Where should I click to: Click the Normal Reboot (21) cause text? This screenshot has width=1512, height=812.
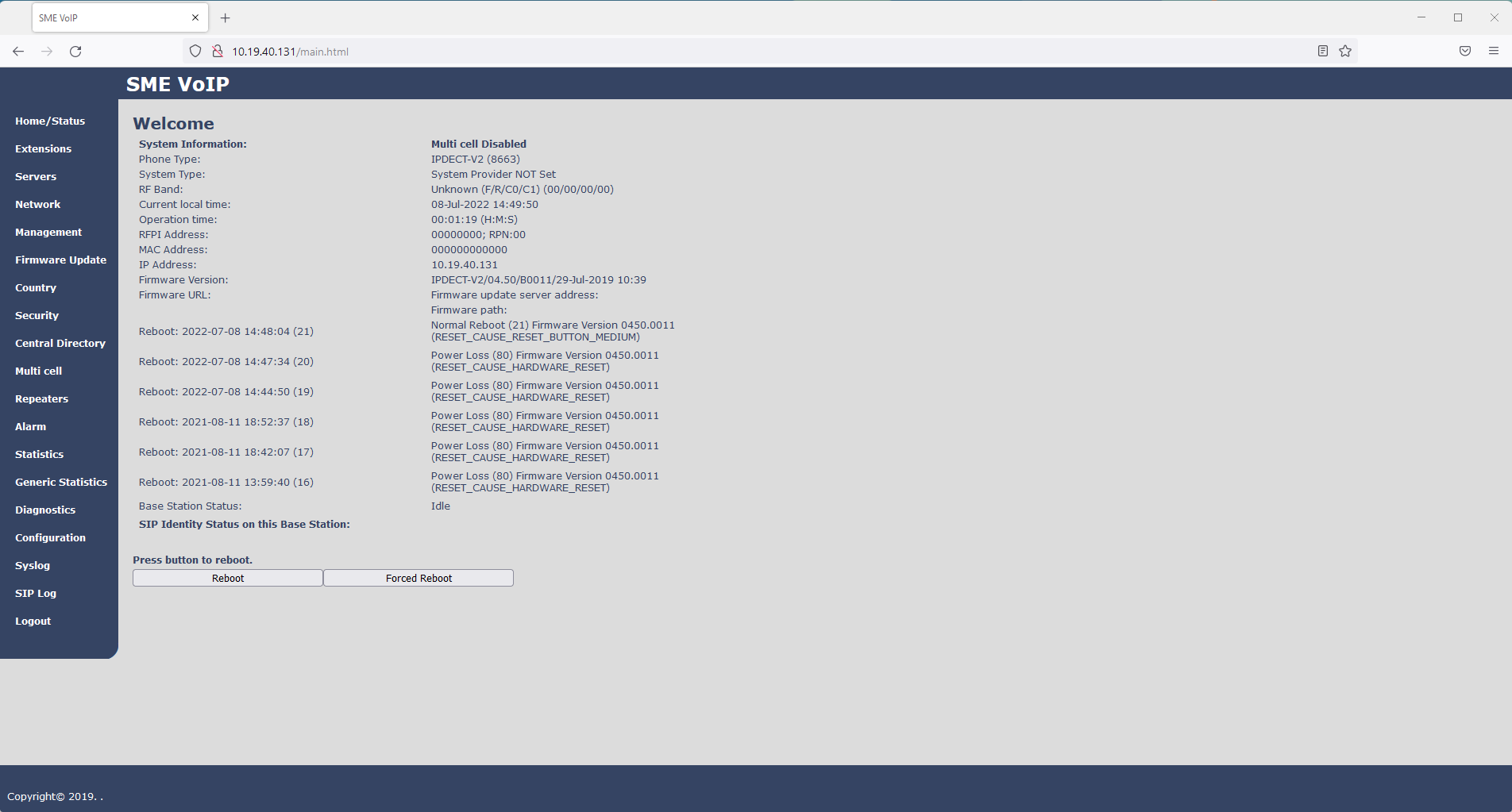click(x=553, y=331)
